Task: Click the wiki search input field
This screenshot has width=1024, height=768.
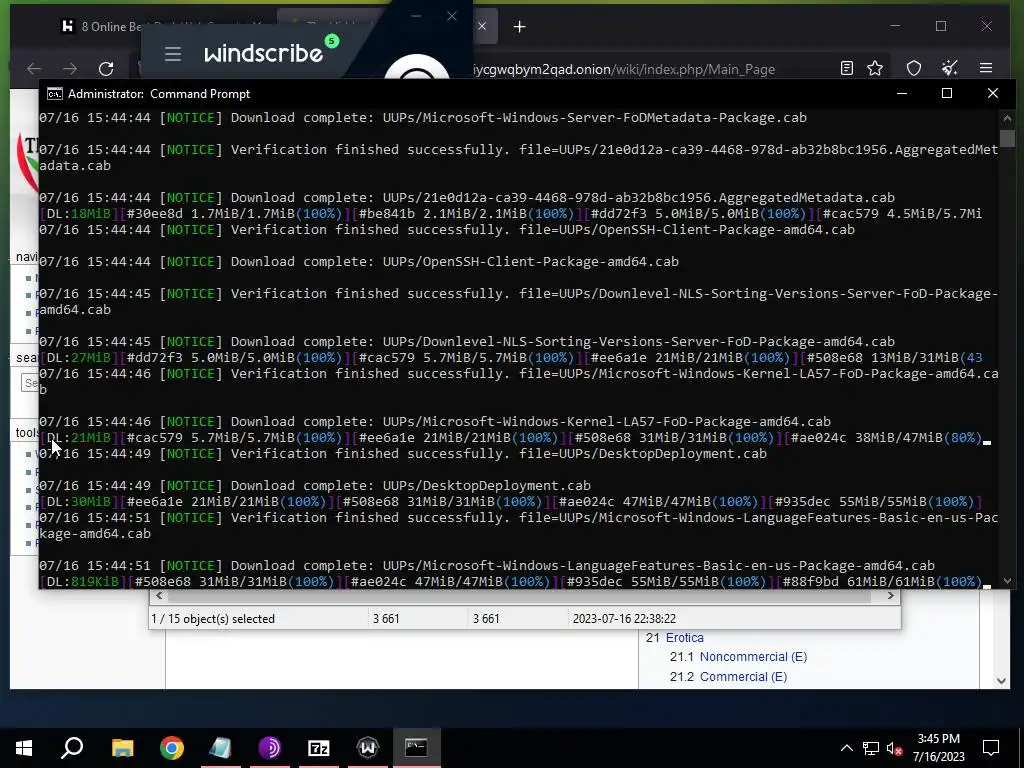Action: (x=30, y=383)
